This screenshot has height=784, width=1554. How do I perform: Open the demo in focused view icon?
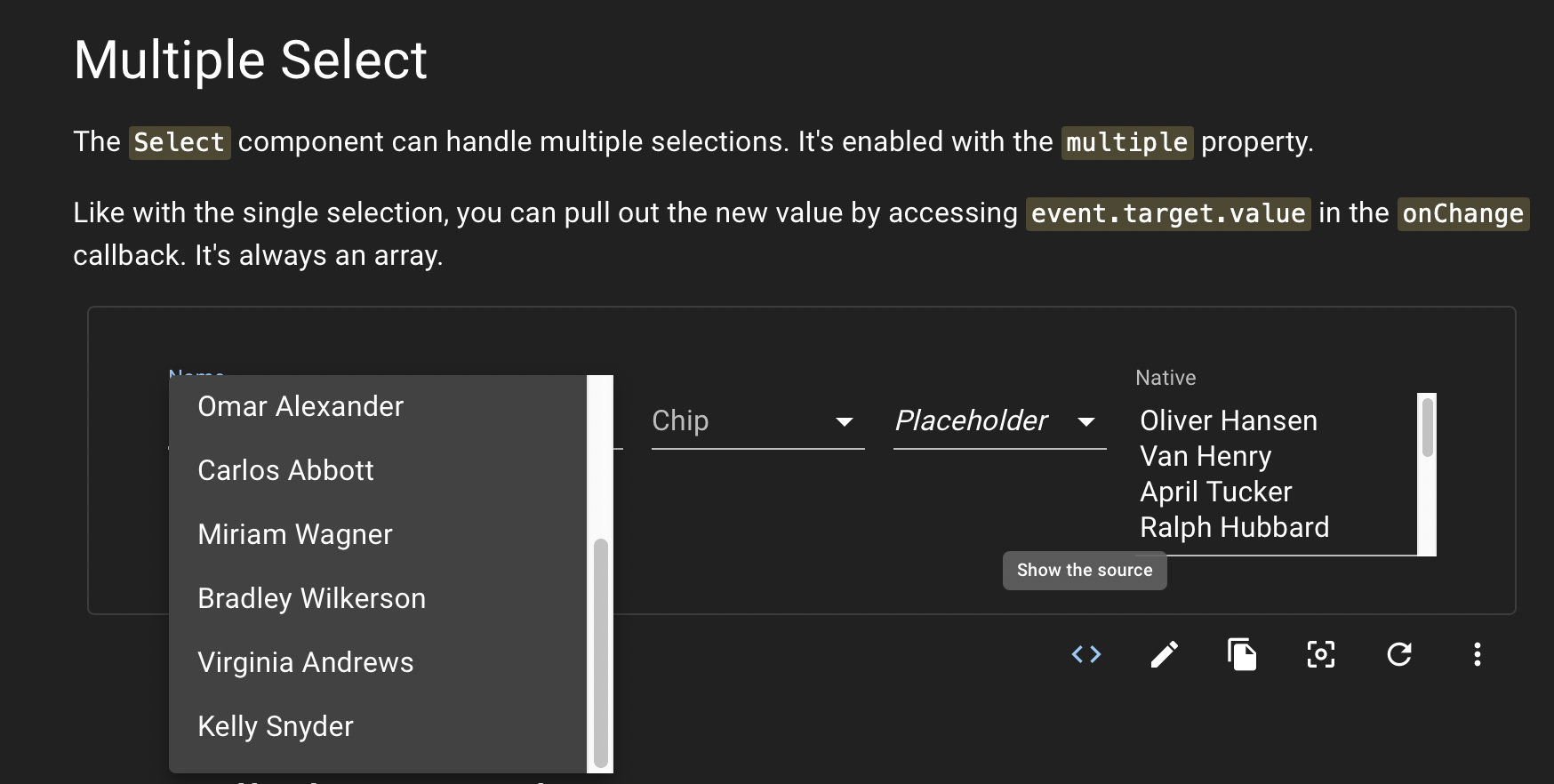[1321, 654]
